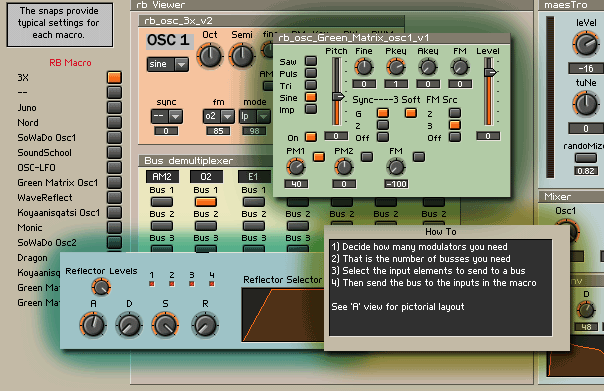
Task: Toggle Bus 2 under AM2
Action: pos(162,226)
